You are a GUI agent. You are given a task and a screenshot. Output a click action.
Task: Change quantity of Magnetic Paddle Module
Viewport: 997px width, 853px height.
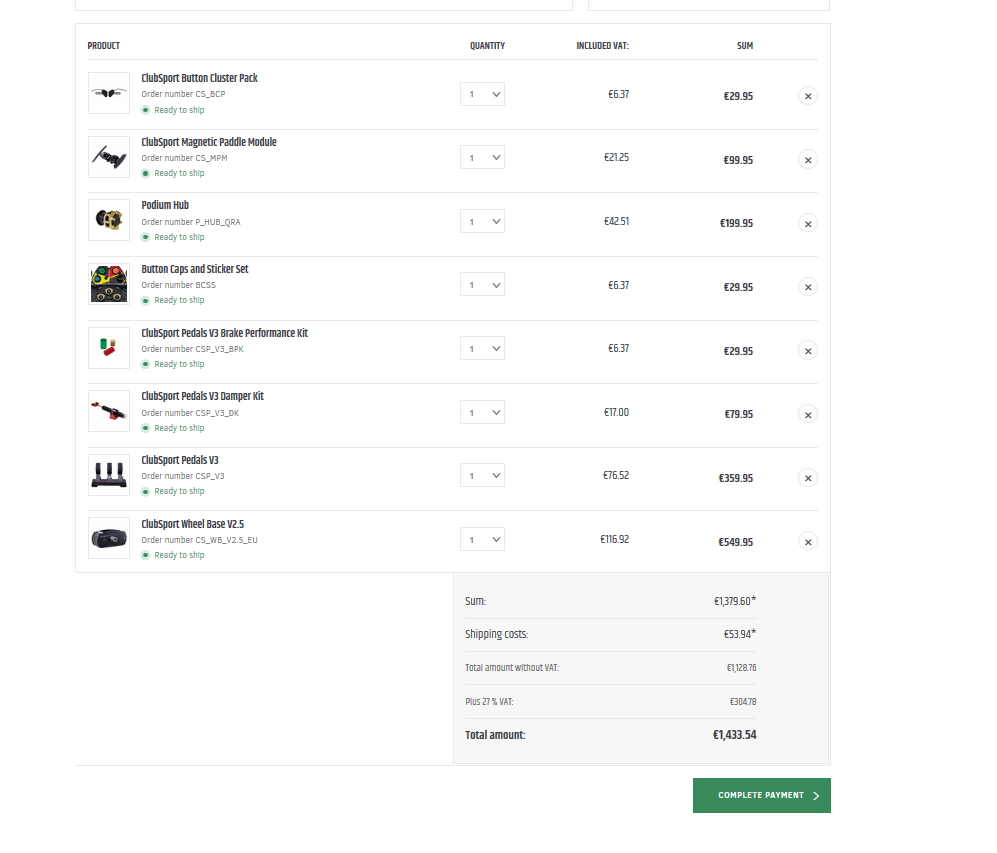483,158
